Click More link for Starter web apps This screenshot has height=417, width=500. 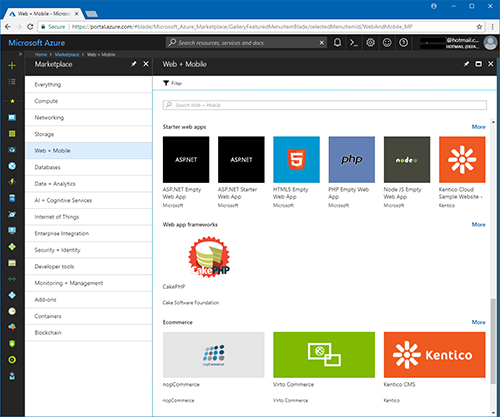478,127
